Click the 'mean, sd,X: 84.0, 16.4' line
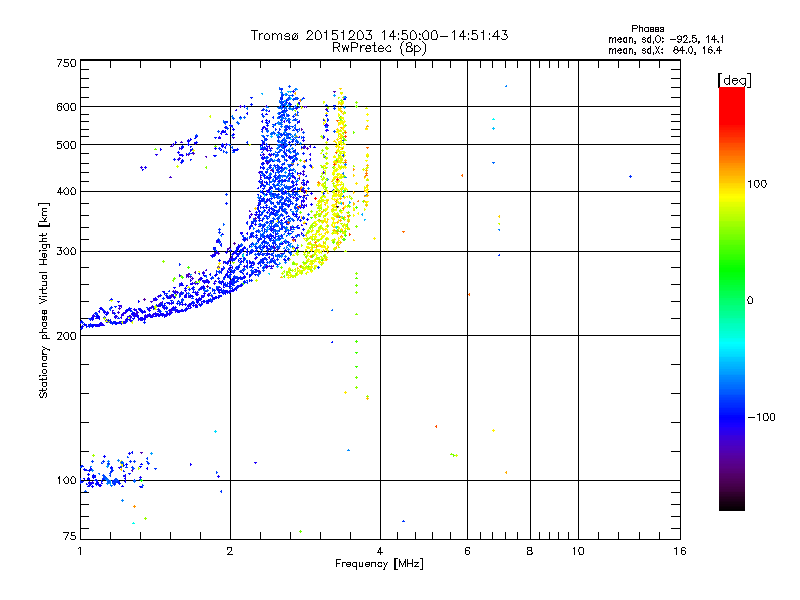Viewport: 800px width, 600px height. [665, 51]
